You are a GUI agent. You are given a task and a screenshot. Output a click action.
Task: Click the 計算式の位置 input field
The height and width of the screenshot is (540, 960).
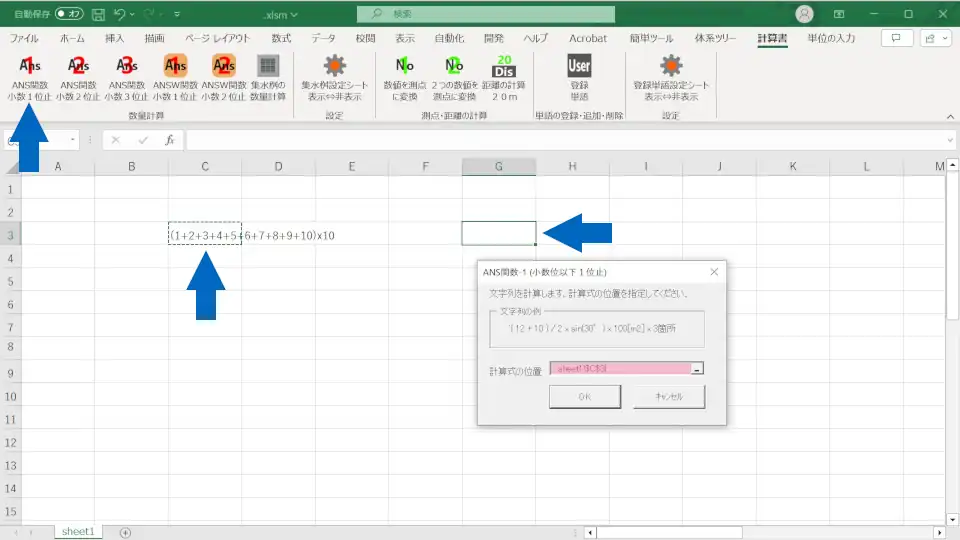(620, 369)
